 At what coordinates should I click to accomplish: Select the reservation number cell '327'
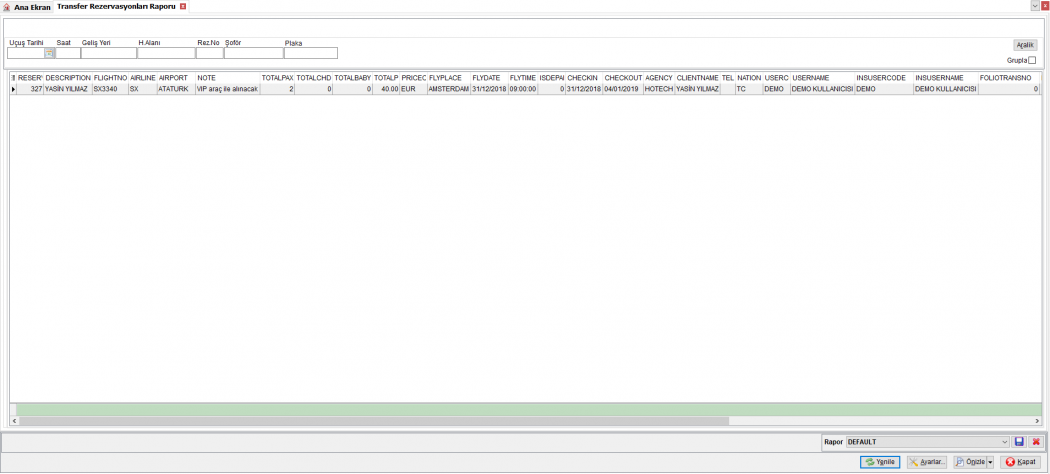(29, 88)
